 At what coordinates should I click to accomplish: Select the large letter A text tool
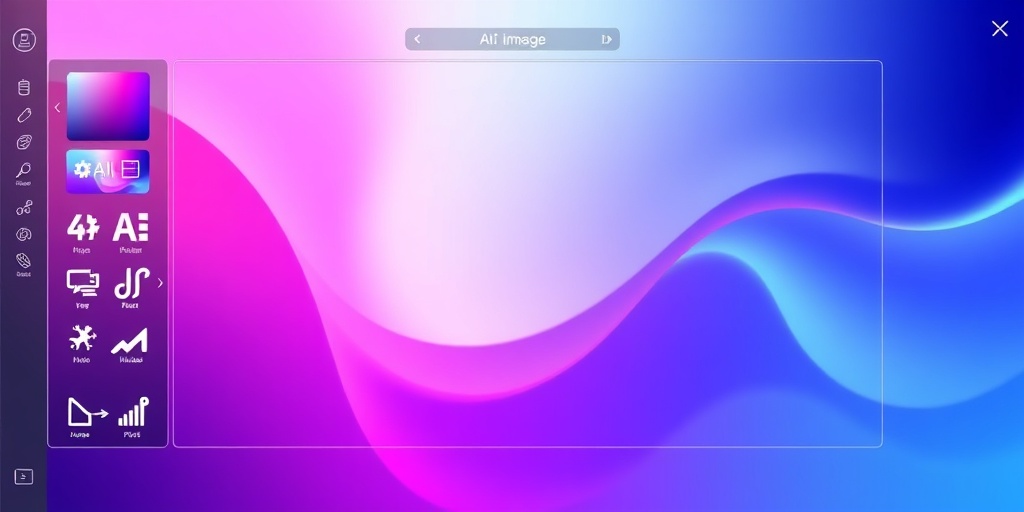pos(131,228)
